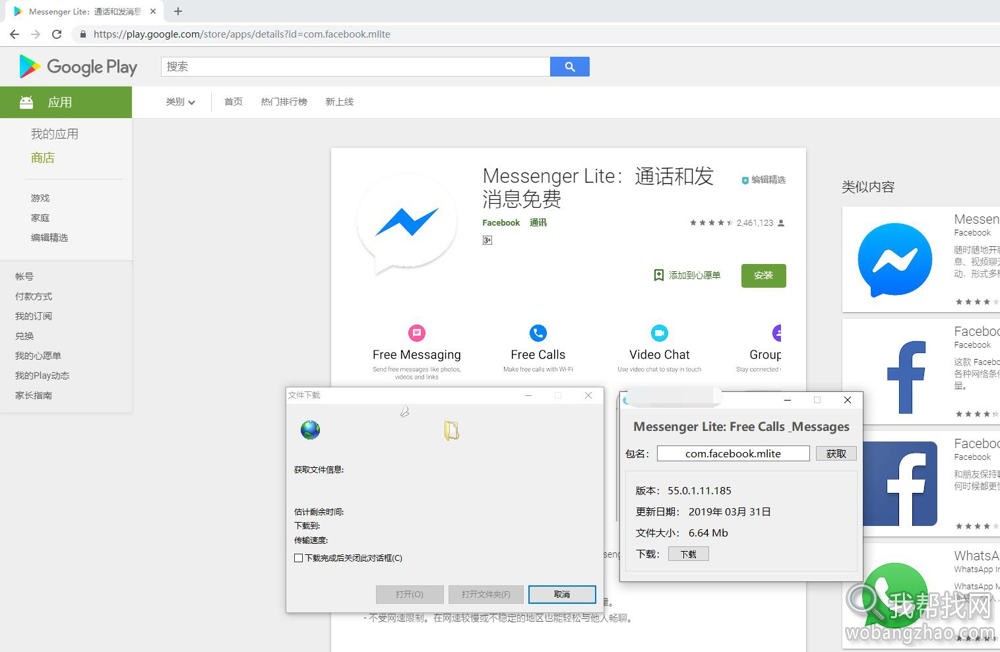Screen dimensions: 1000x652
Task: Click the 包名 package name input field
Action: pyautogui.click(x=733, y=454)
